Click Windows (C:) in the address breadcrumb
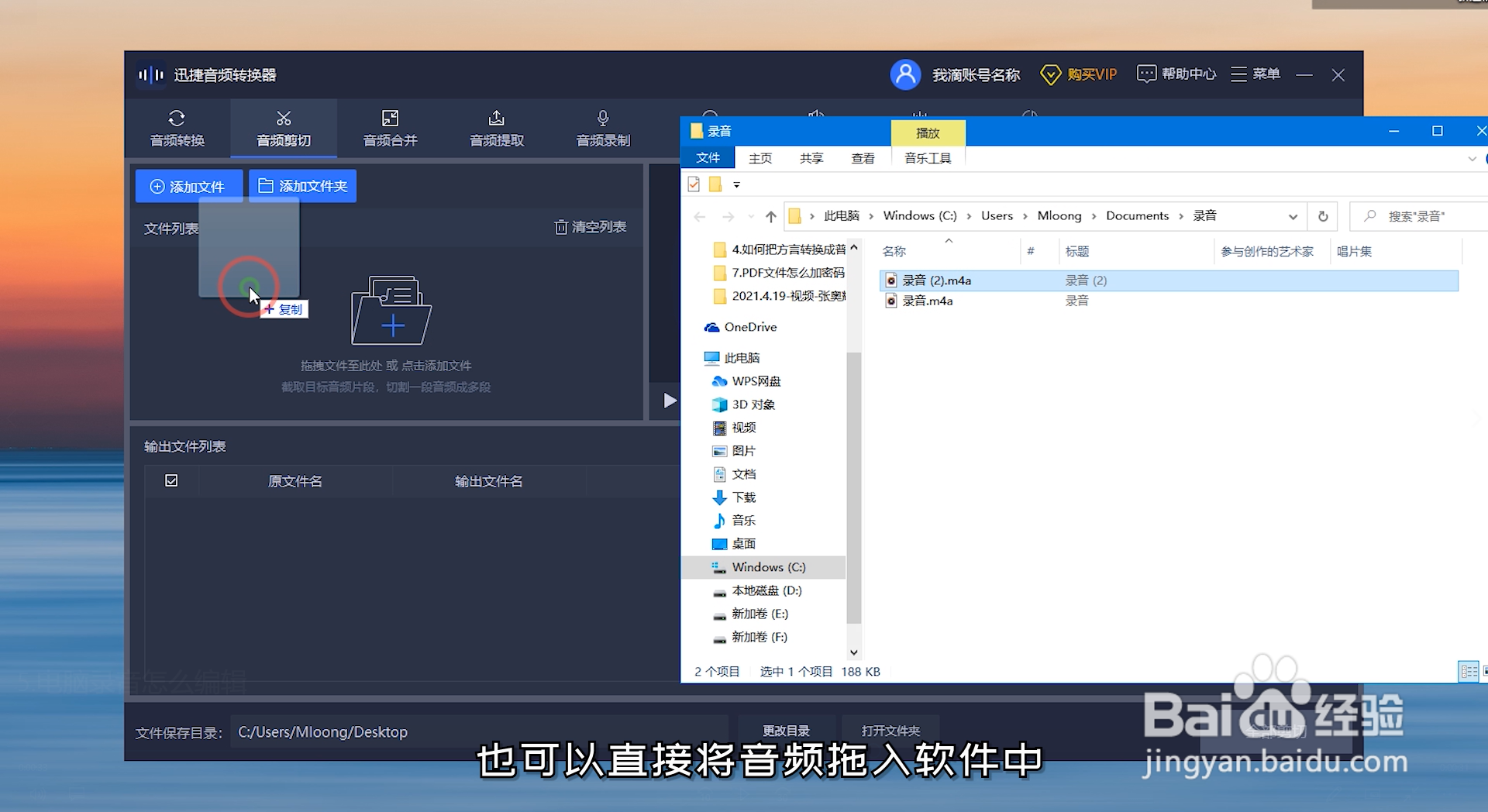The image size is (1488, 812). [920, 216]
